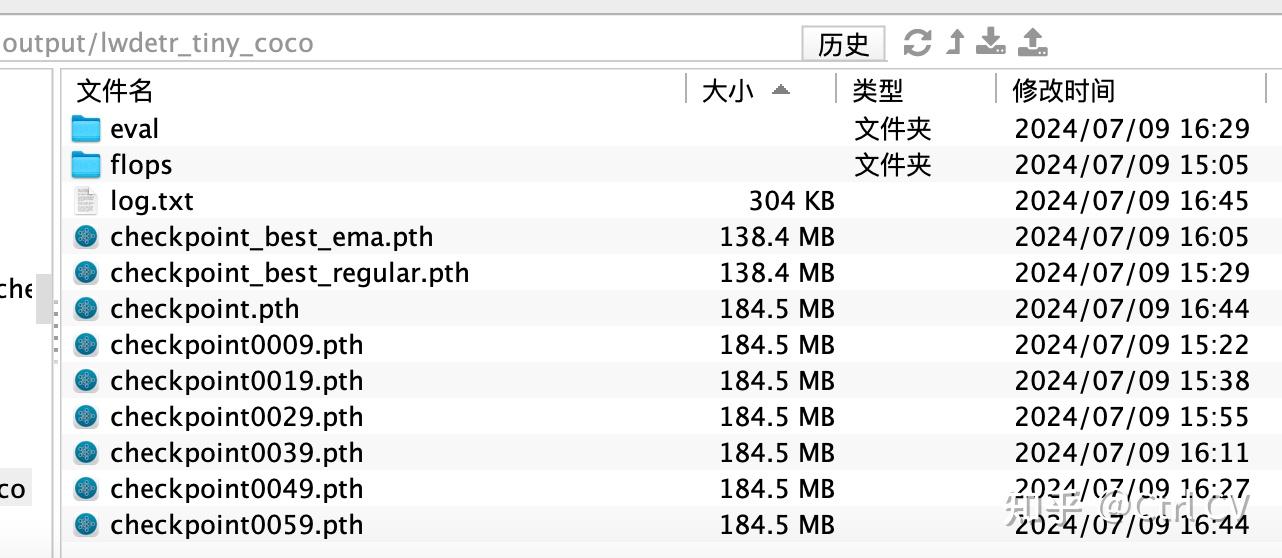1282x558 pixels.
Task: Click the download icon in toolbar
Action: (x=991, y=42)
